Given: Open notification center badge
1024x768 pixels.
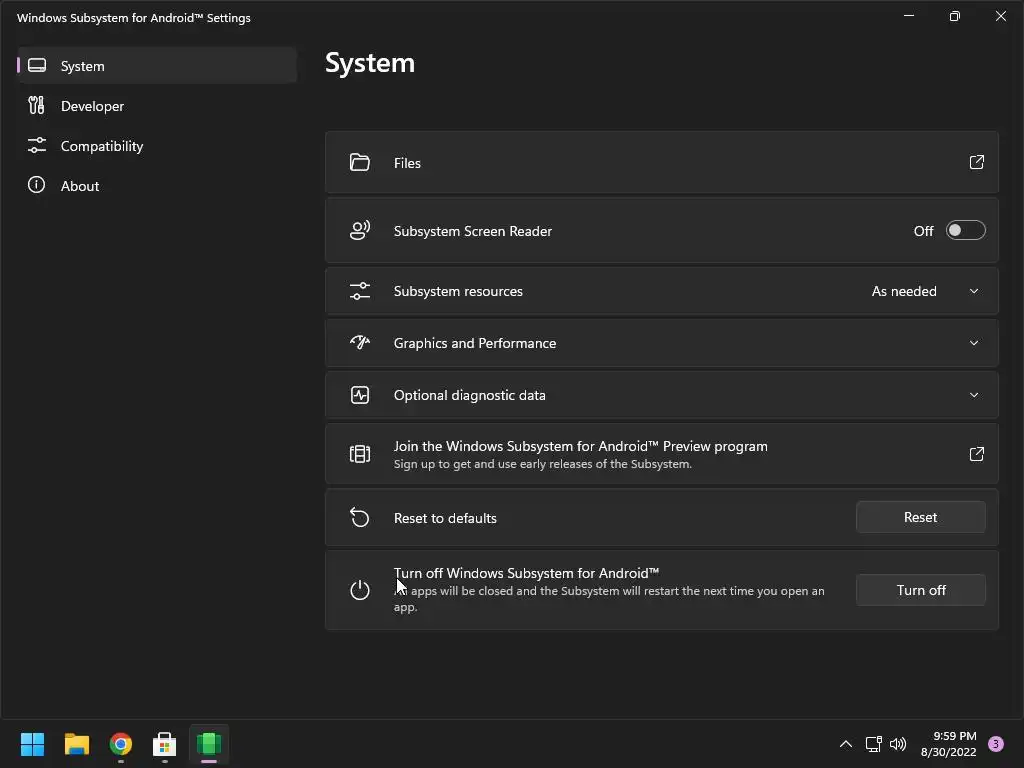Looking at the screenshot, I should tap(996, 744).
